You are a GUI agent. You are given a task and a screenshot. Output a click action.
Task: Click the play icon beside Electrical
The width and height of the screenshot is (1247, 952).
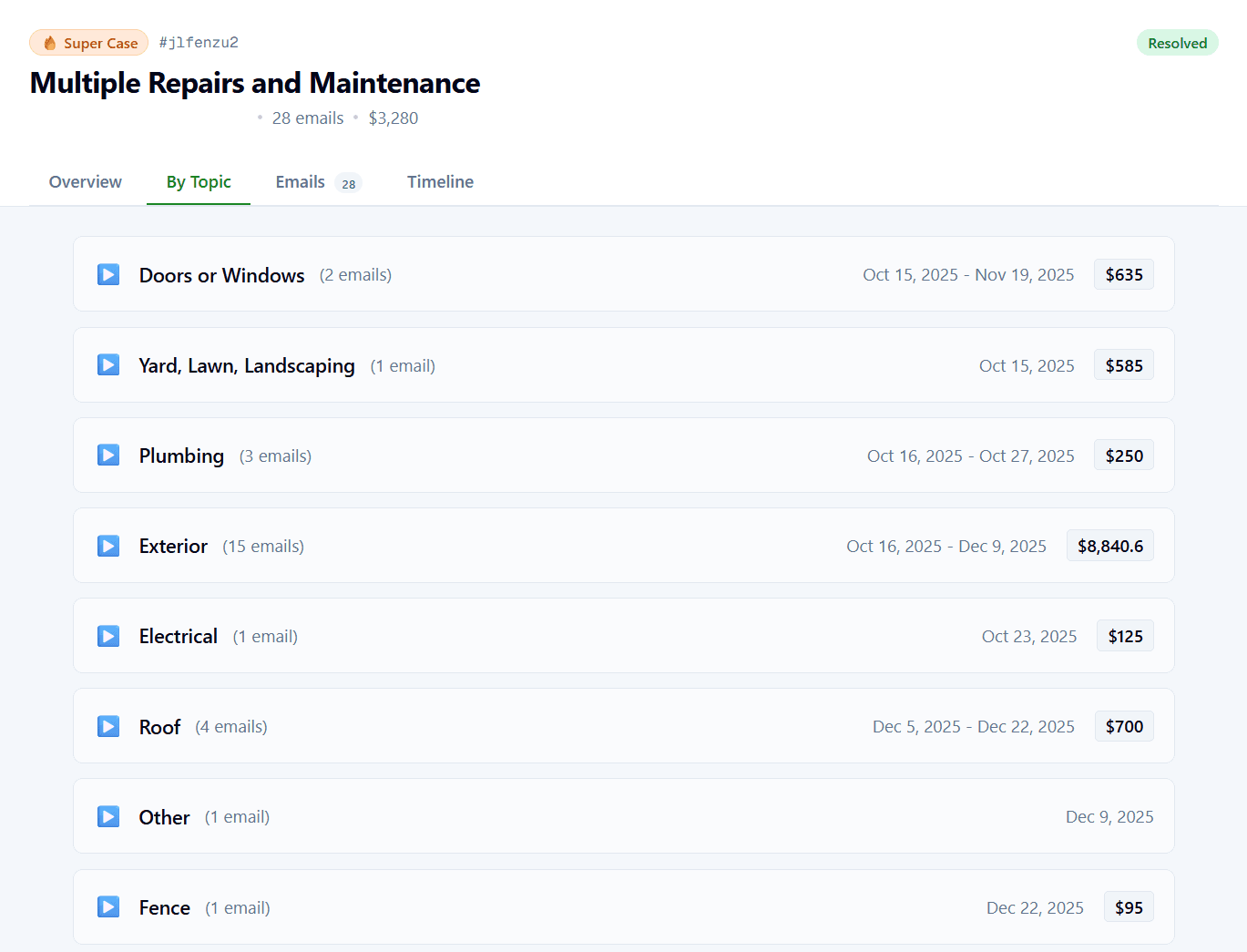pos(107,636)
